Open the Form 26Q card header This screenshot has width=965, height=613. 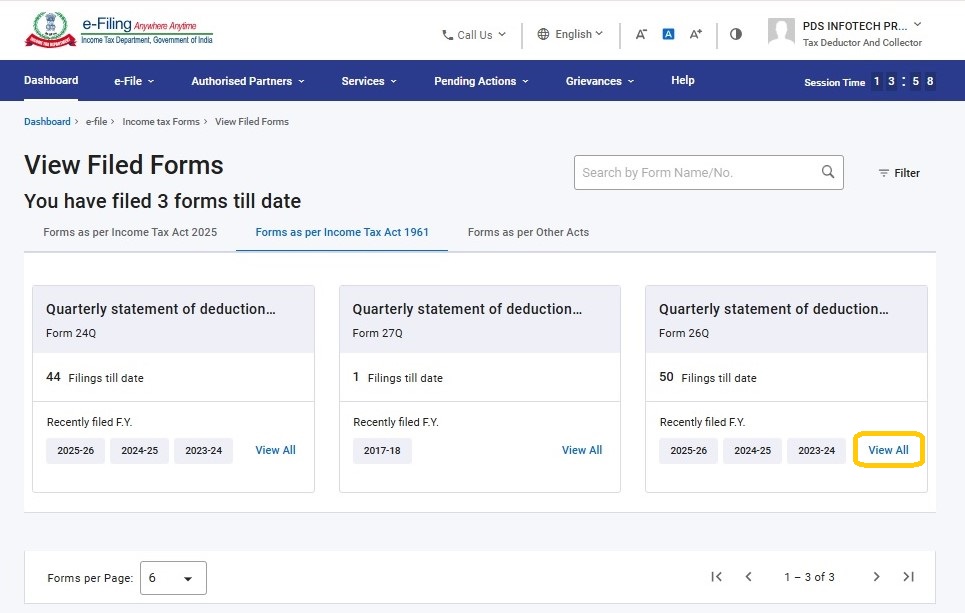[787, 319]
